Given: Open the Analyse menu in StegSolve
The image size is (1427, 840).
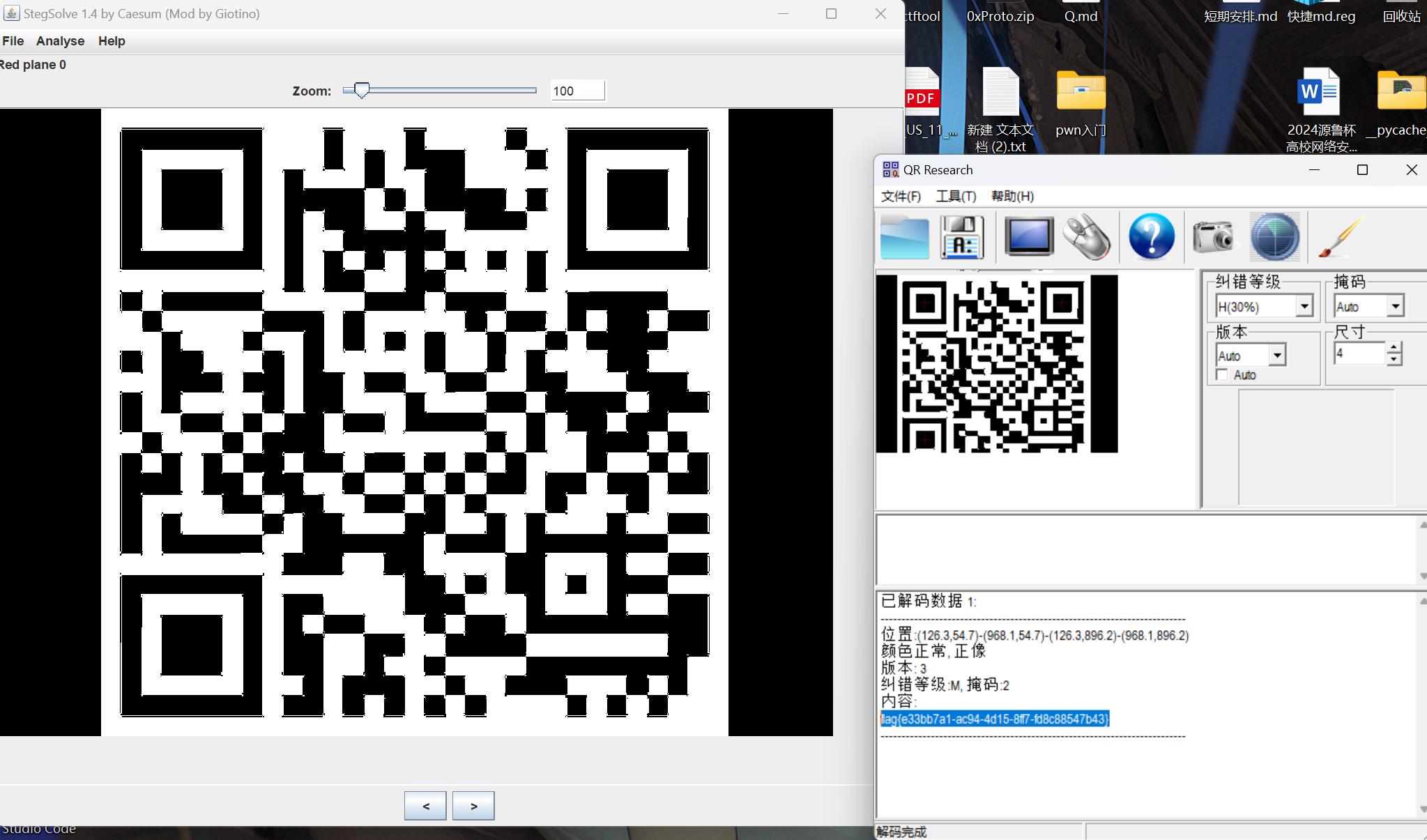Looking at the screenshot, I should [x=60, y=41].
